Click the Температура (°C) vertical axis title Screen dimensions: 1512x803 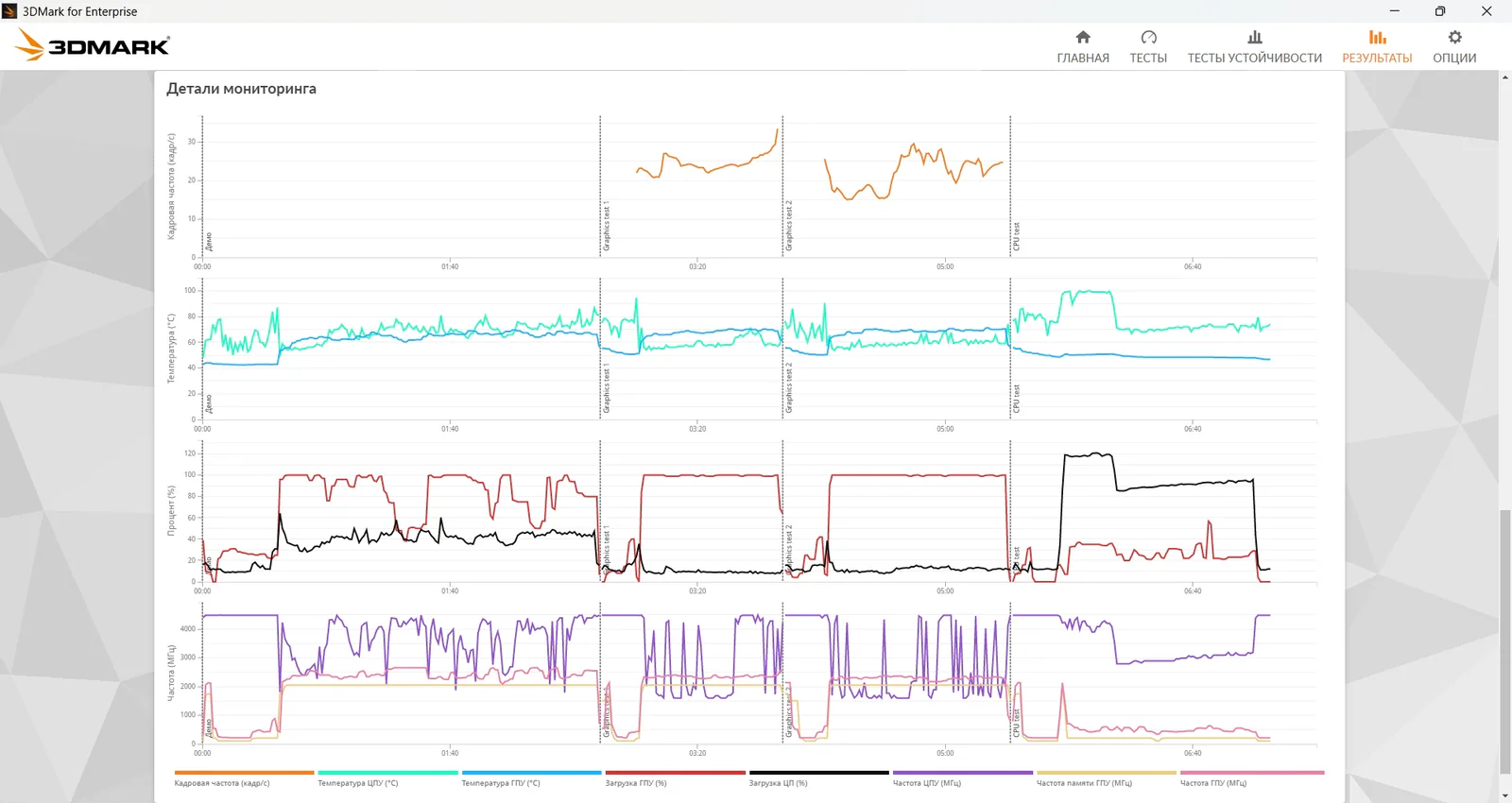click(171, 349)
